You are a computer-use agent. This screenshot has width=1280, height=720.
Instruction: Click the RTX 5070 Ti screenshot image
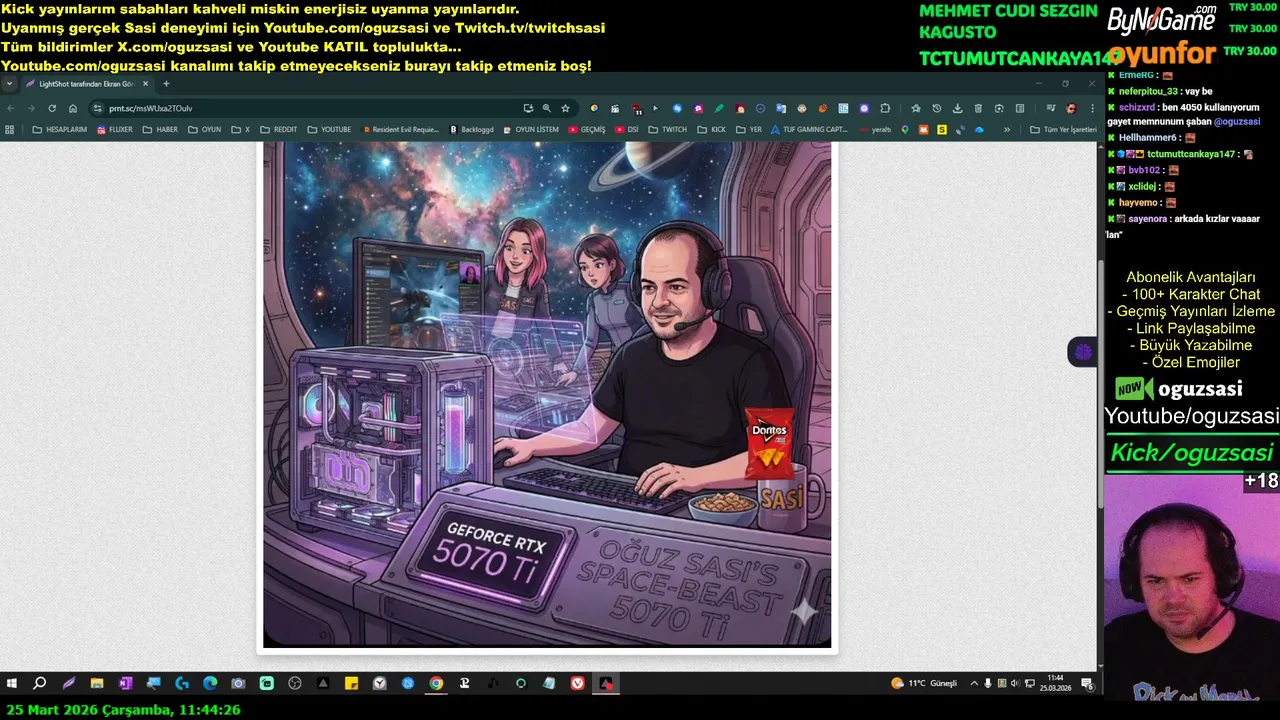coord(547,394)
